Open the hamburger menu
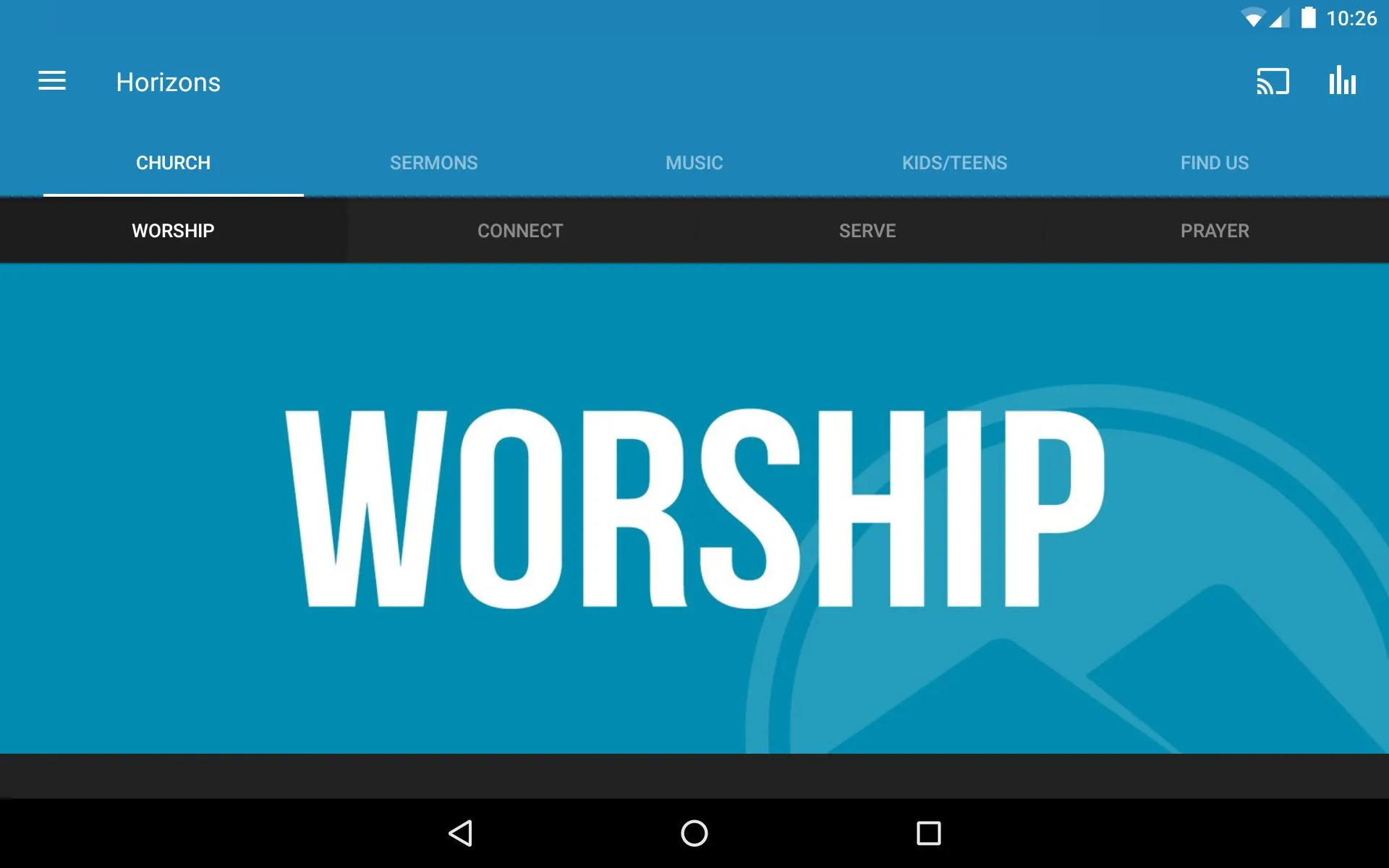The width and height of the screenshot is (1389, 868). pos(52,82)
